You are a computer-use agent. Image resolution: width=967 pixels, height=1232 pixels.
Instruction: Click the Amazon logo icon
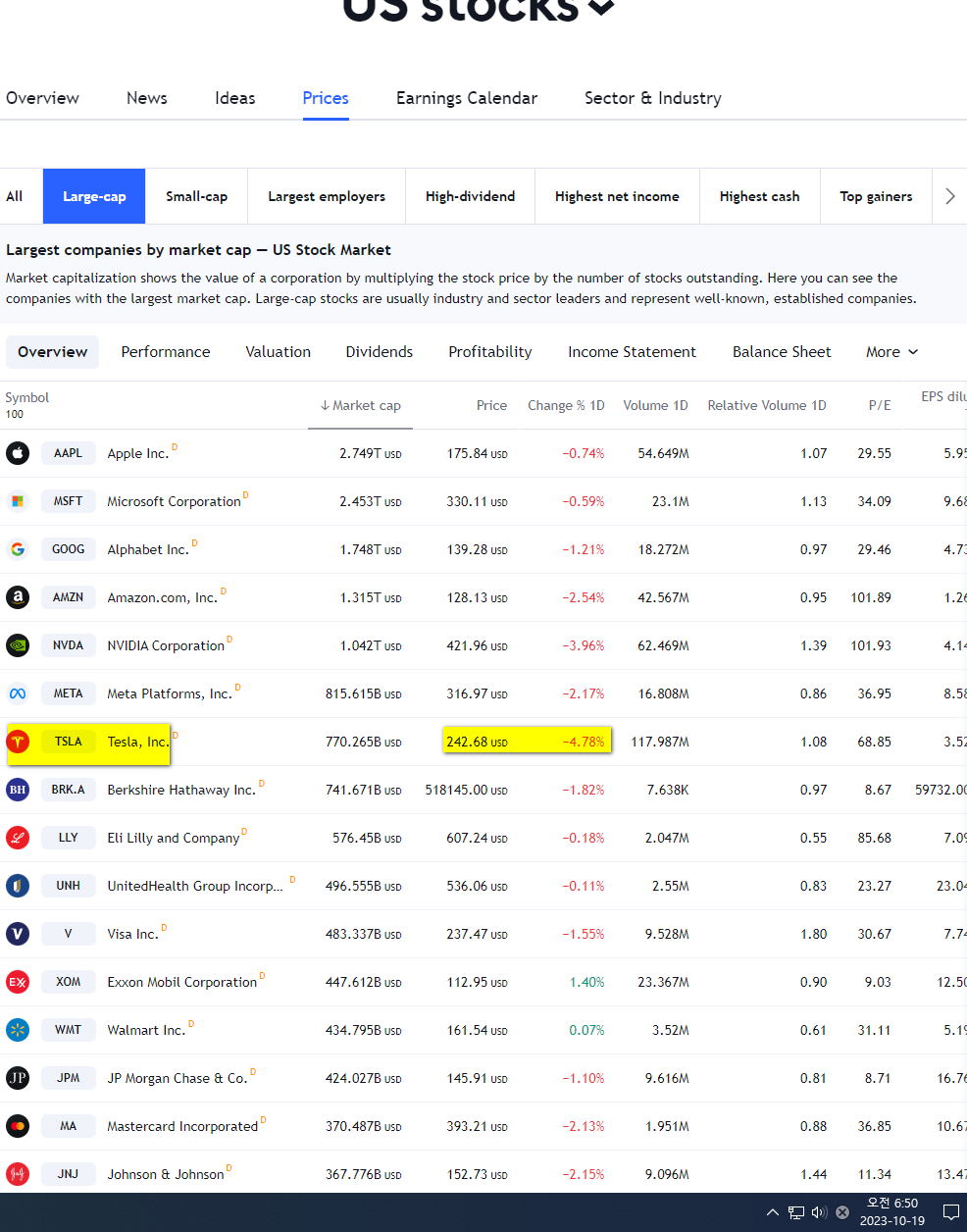pyautogui.click(x=18, y=597)
